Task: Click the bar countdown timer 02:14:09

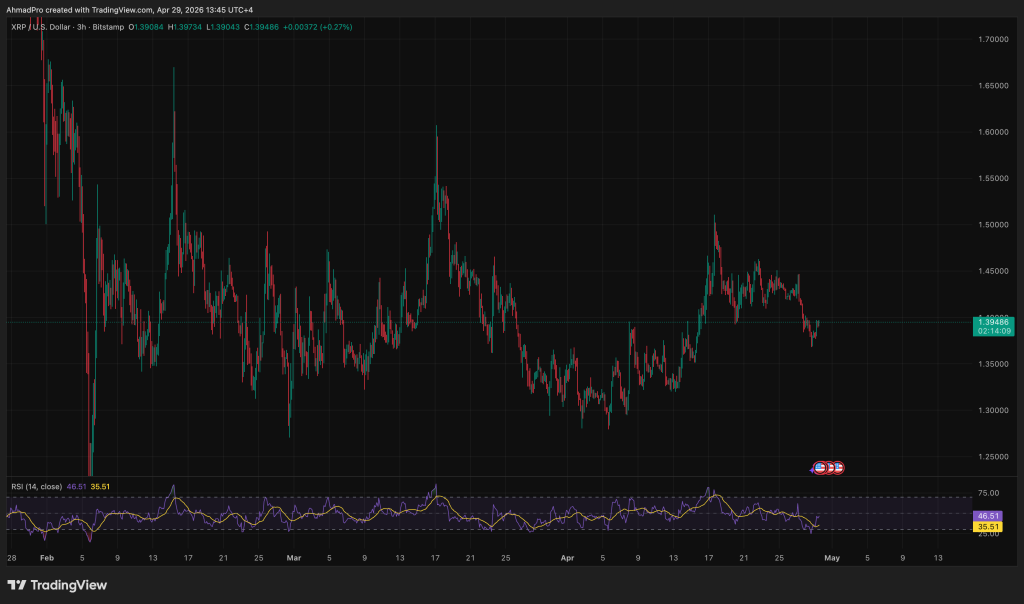Action: 992,331
